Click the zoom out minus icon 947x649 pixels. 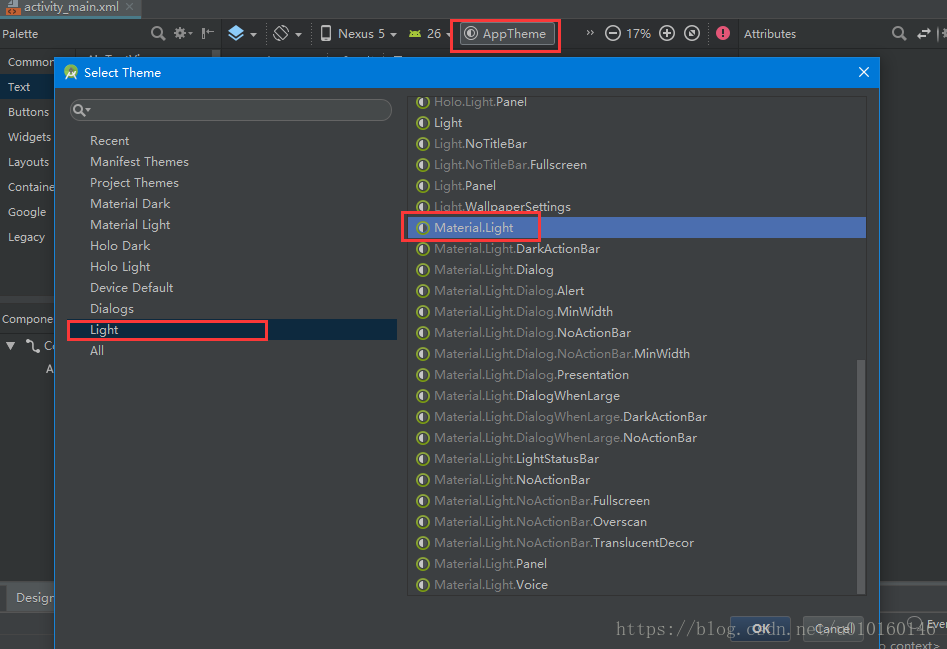pos(612,33)
